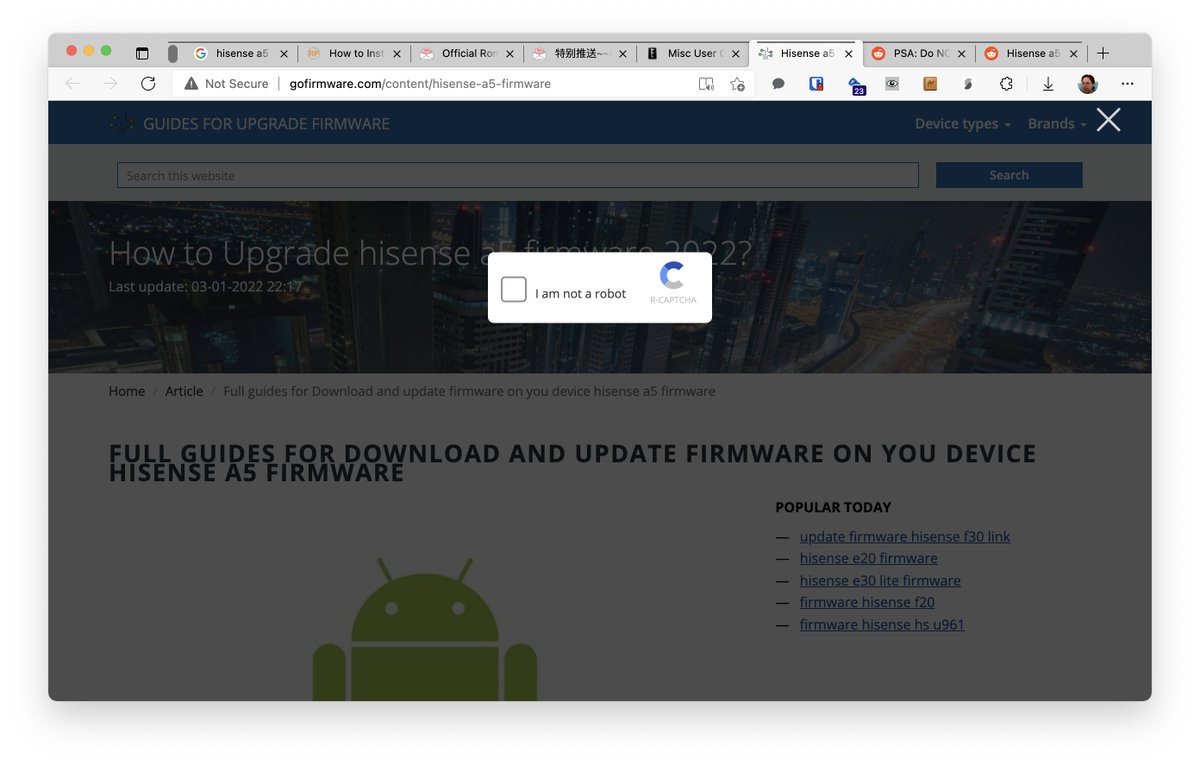The image size is (1200, 765).
Task: Open the extensions puzzle piece icon
Action: [1007, 84]
